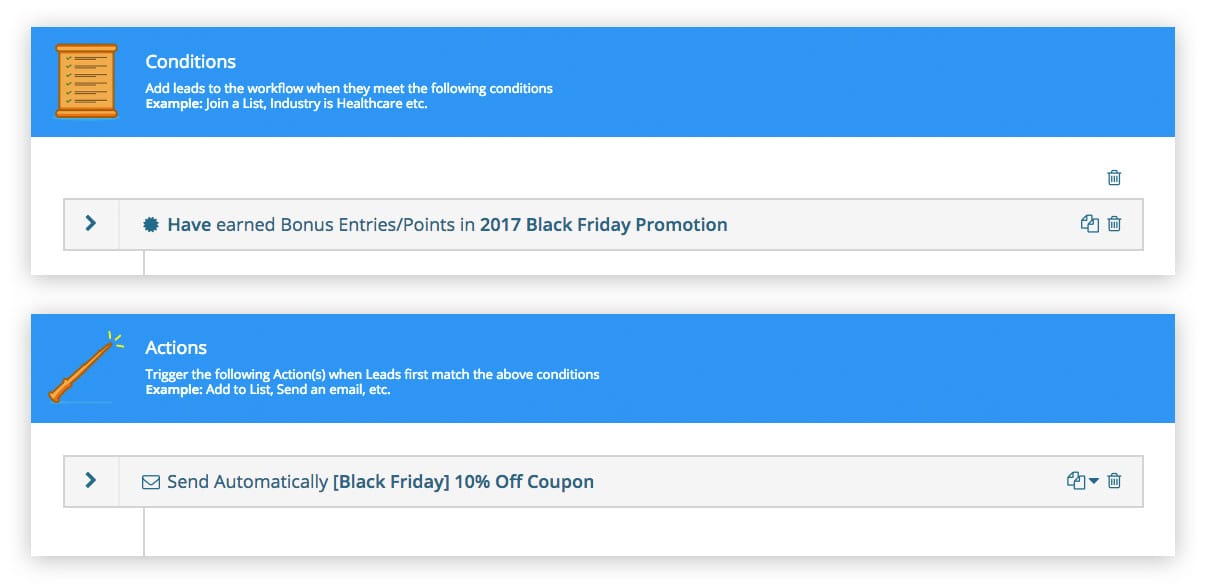Click the magic wand icon in Actions header

[x=85, y=367]
